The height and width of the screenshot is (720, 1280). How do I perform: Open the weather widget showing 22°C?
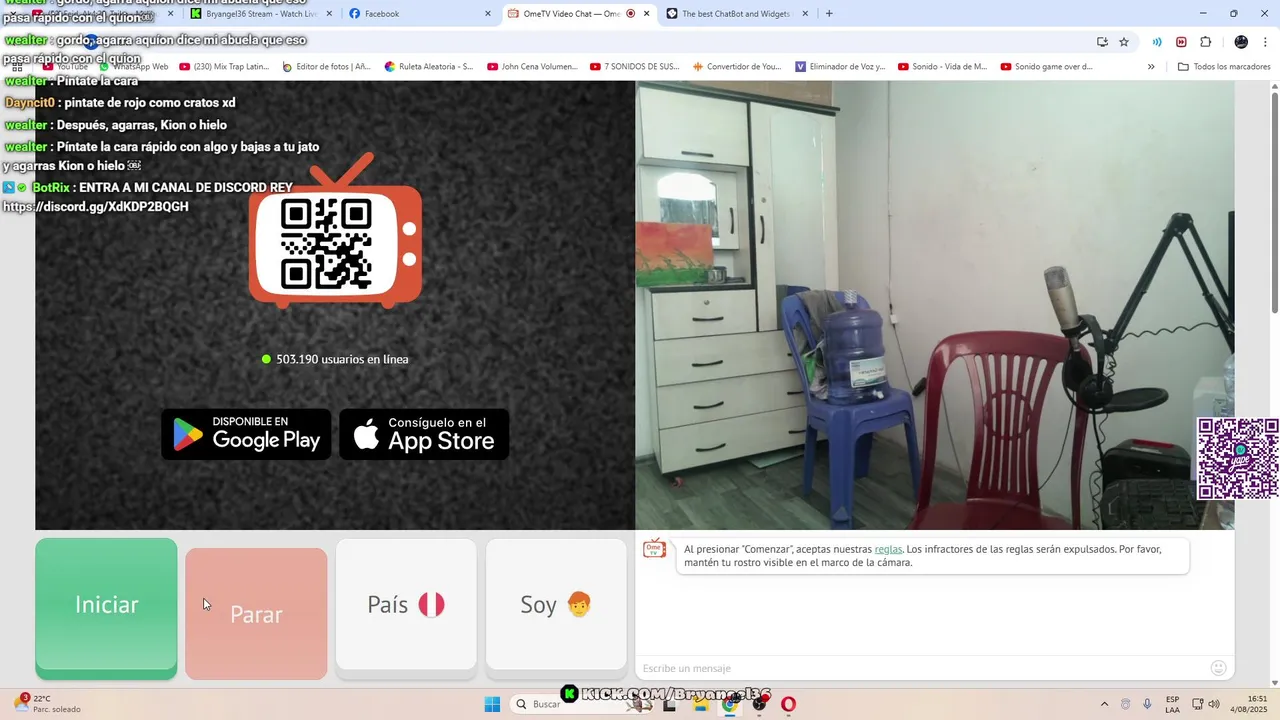46,703
